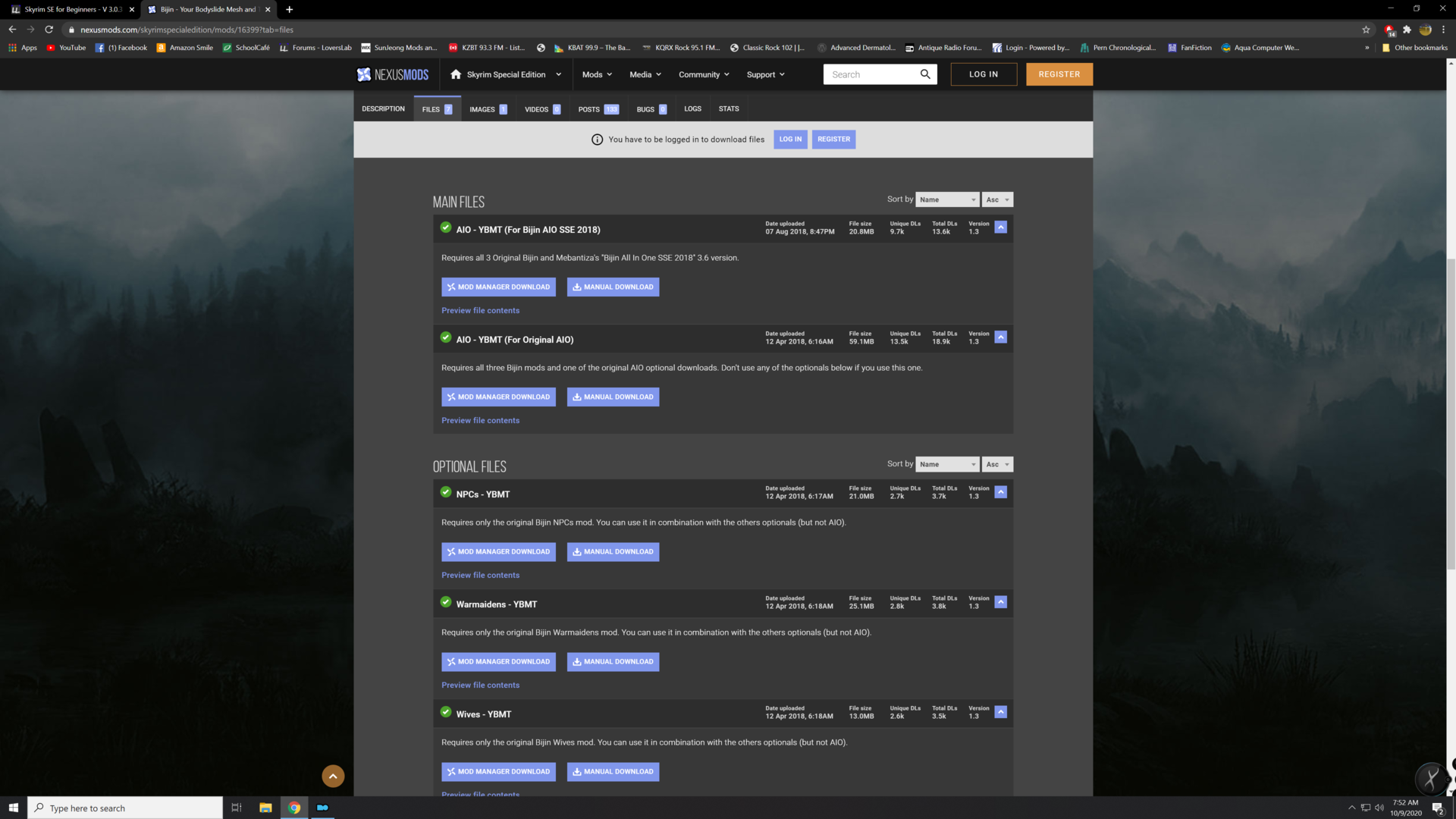Open a new browser tab
Image resolution: width=1456 pixels, height=819 pixels.
289,9
